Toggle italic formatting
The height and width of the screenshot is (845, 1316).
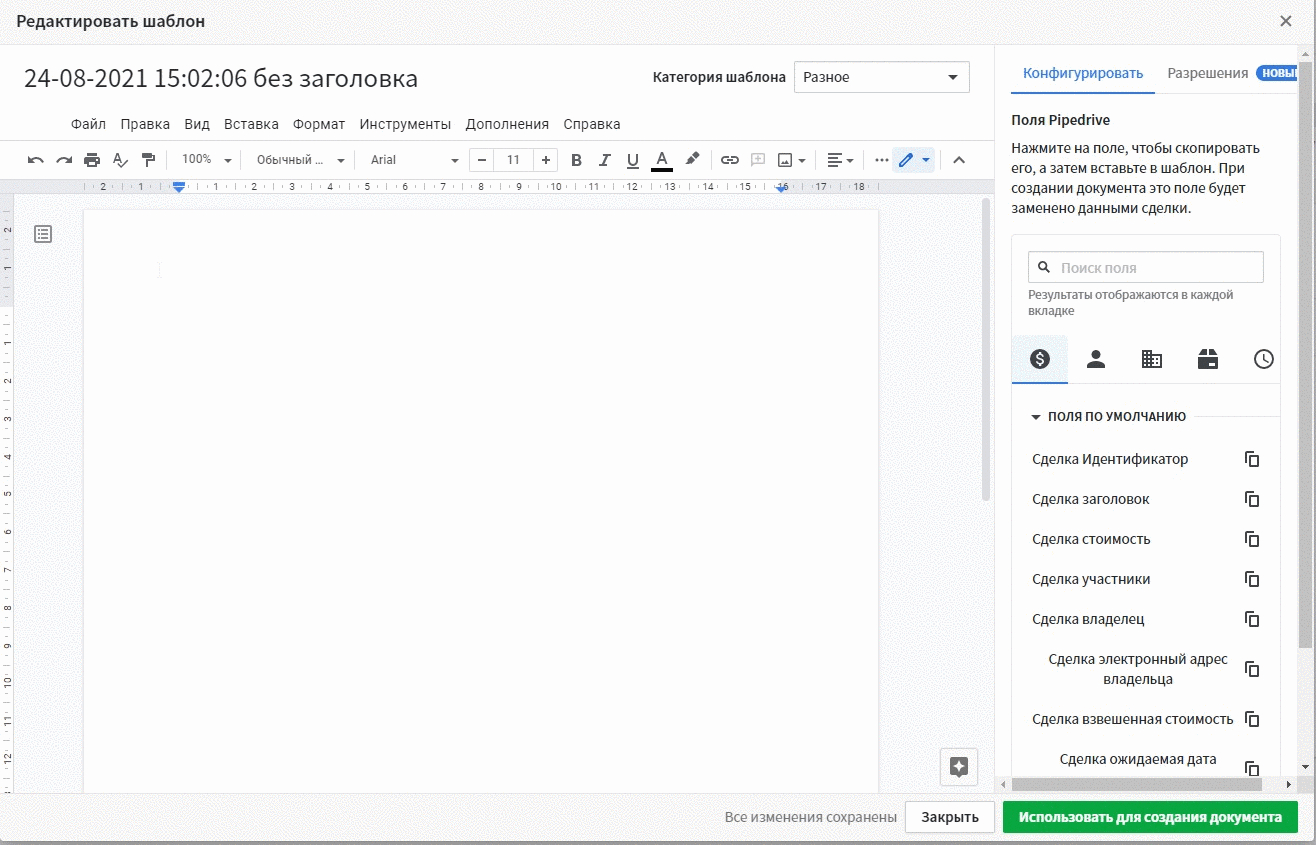604,160
